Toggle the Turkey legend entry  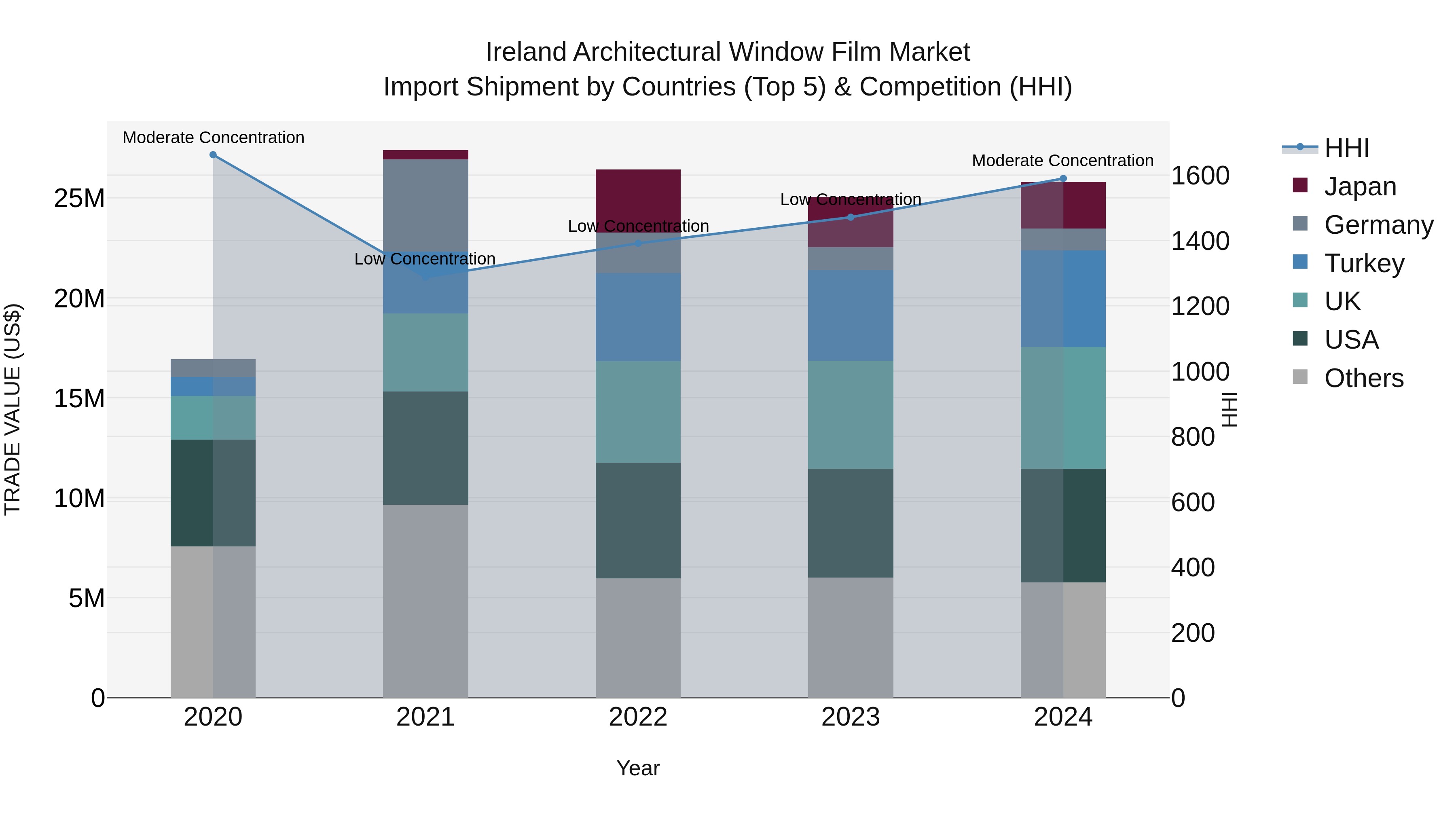point(1348,263)
